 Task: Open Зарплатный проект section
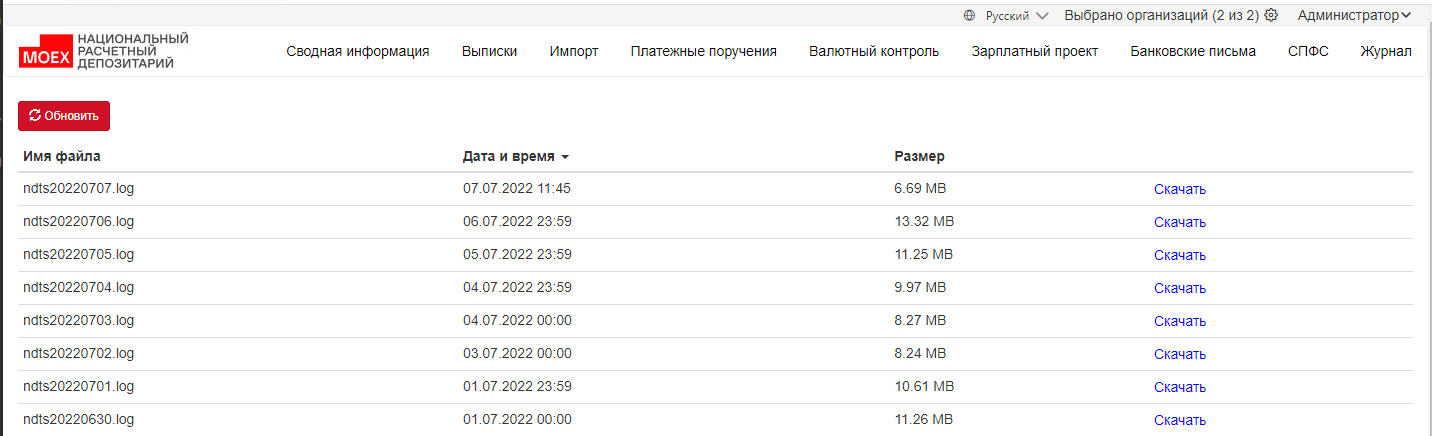coord(1035,51)
